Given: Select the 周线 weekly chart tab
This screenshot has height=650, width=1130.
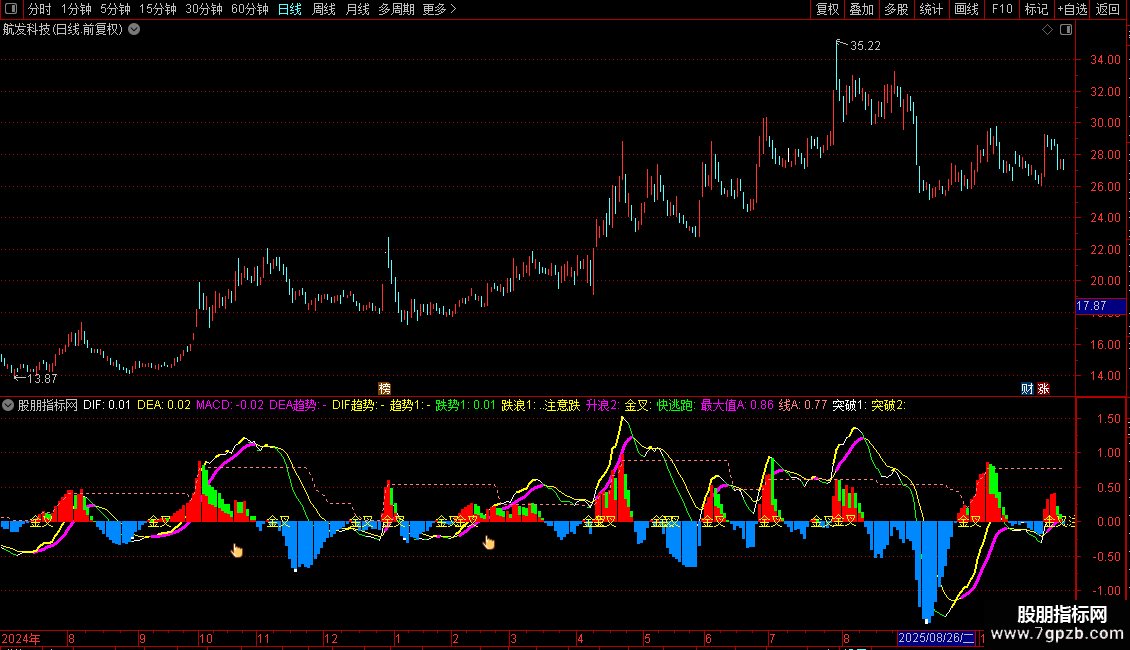Looking at the screenshot, I should click(x=324, y=9).
